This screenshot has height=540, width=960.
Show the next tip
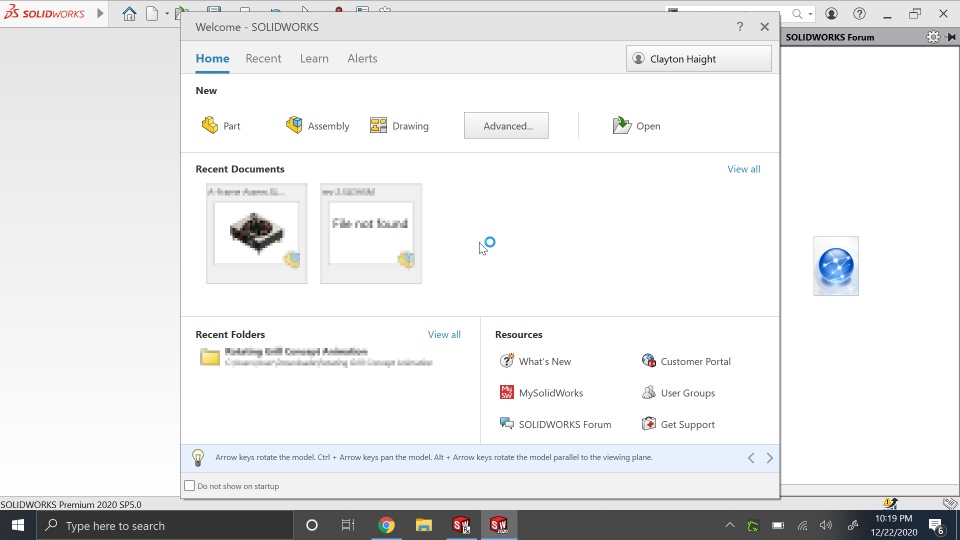tap(770, 458)
